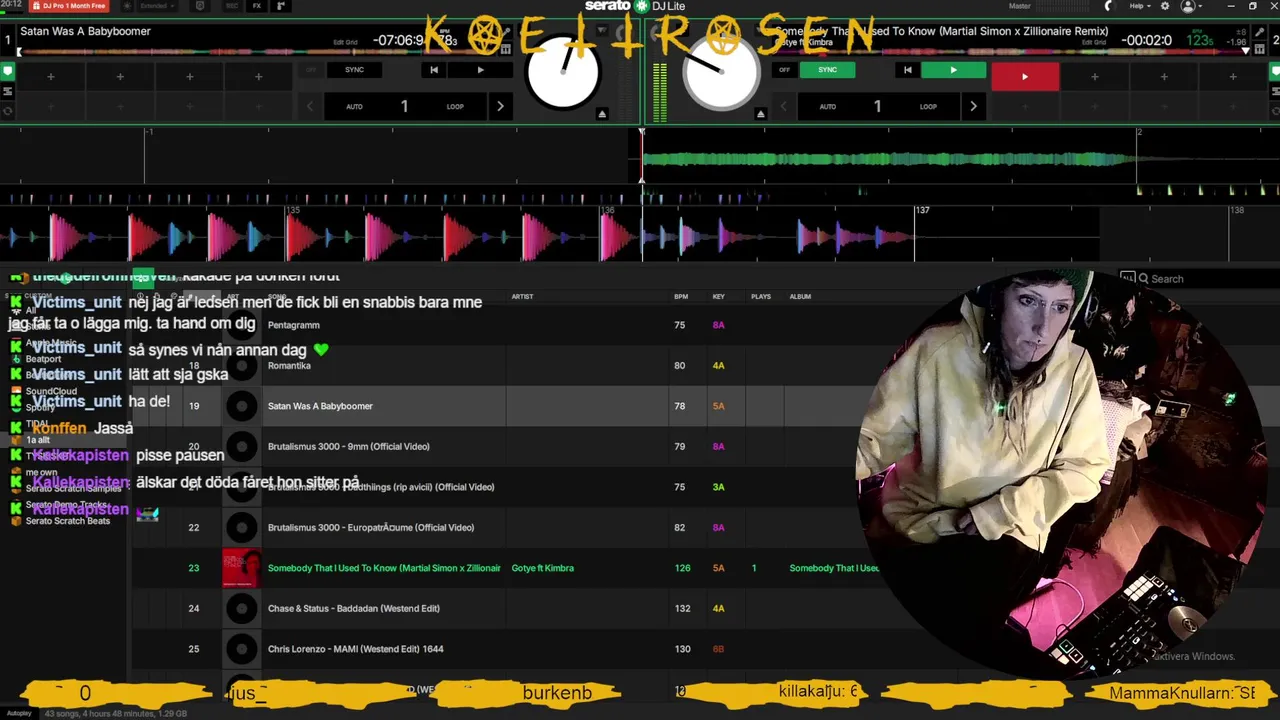Decrease deck 1 loop size arrow
Screen dimensions: 1280x720
pos(310,106)
